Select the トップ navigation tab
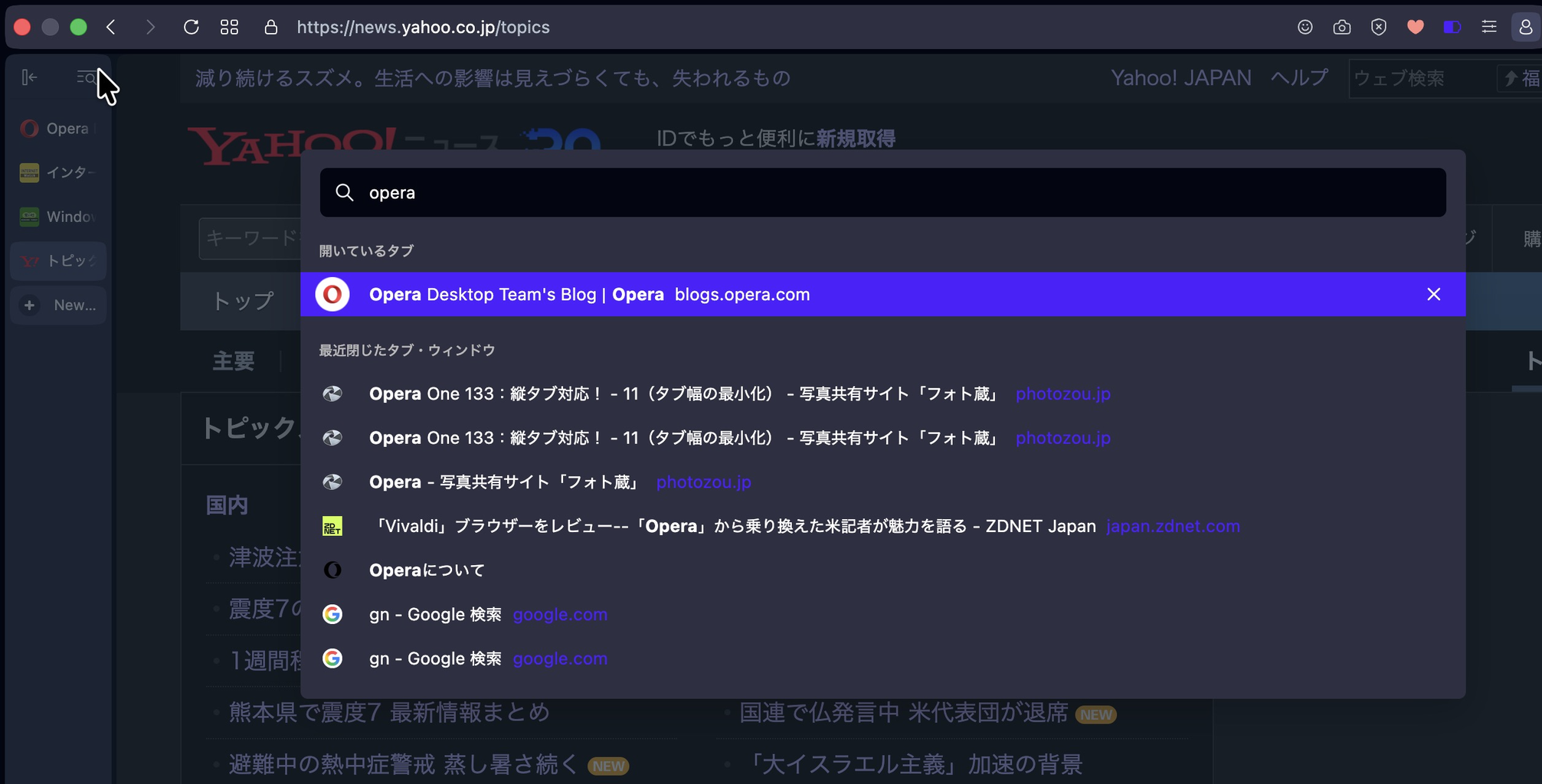Image resolution: width=1542 pixels, height=784 pixels. (x=242, y=301)
